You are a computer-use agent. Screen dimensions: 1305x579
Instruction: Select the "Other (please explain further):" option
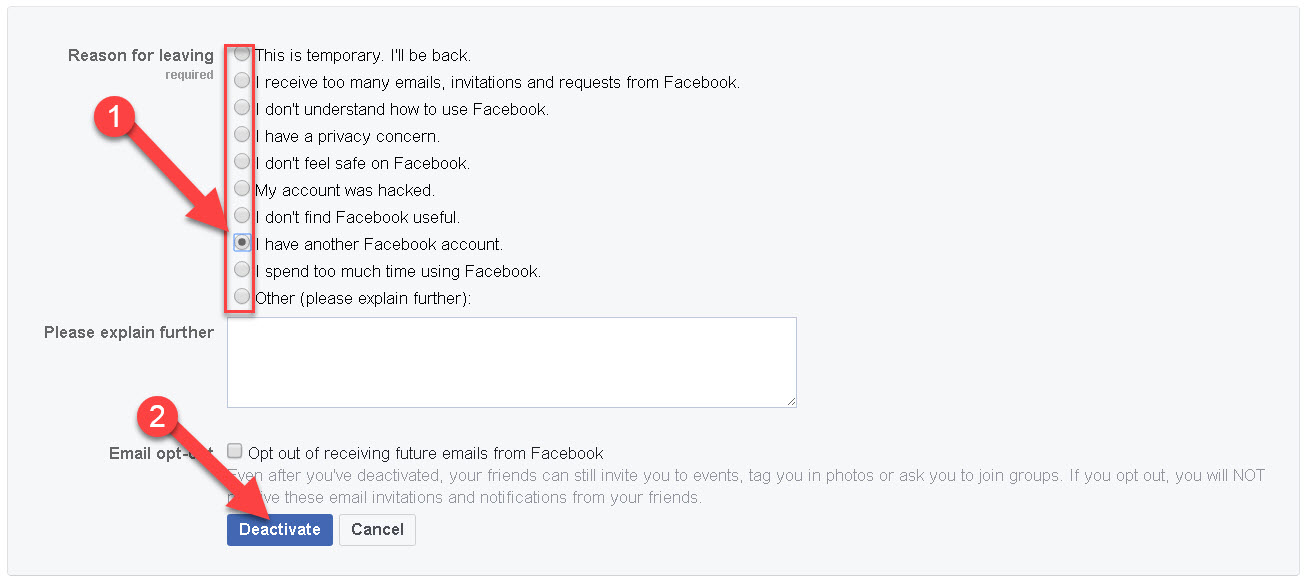coord(241,296)
